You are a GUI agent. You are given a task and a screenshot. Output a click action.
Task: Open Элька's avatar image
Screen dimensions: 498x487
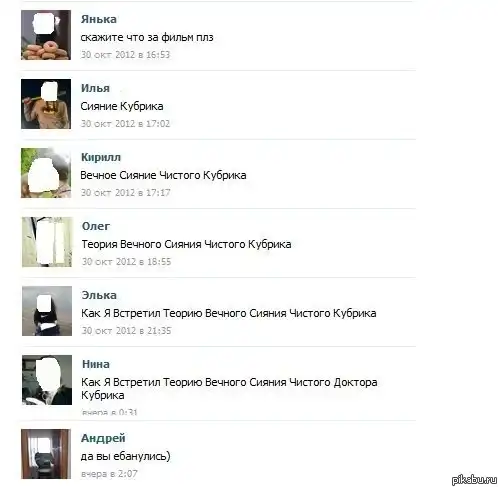[47, 311]
